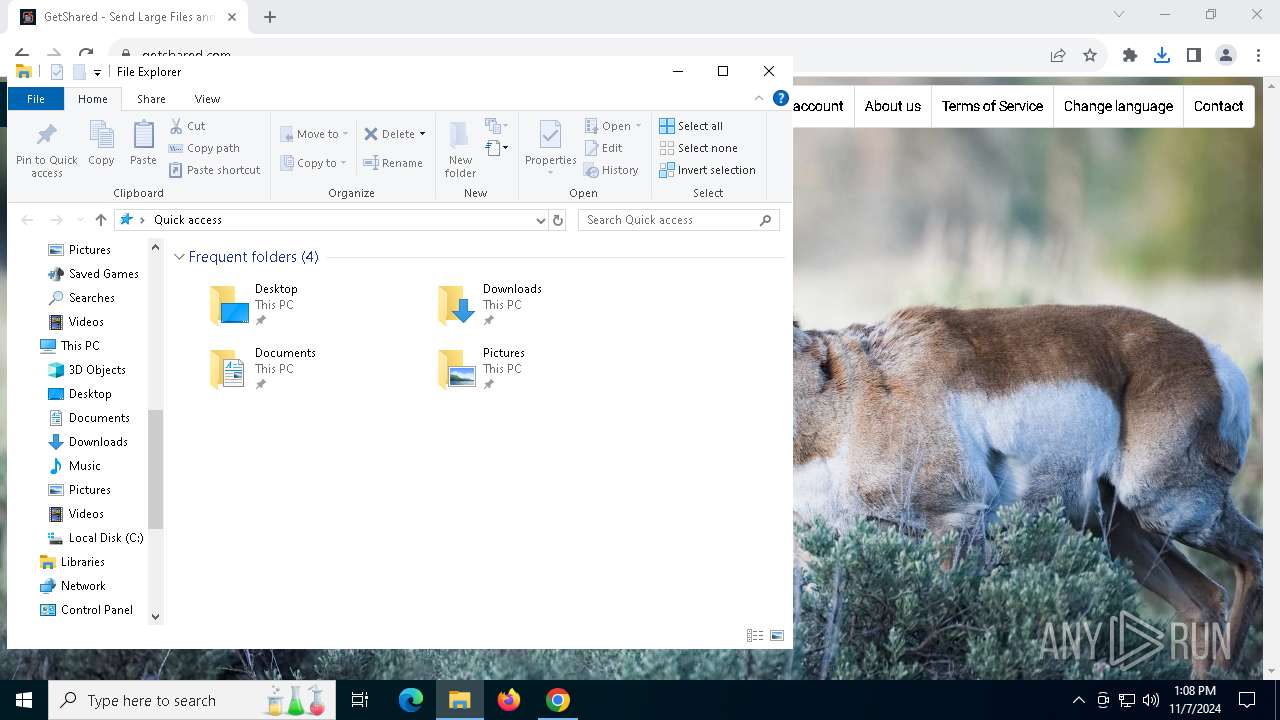This screenshot has width=1280, height=720.
Task: Open the History ribbon item
Action: (611, 170)
